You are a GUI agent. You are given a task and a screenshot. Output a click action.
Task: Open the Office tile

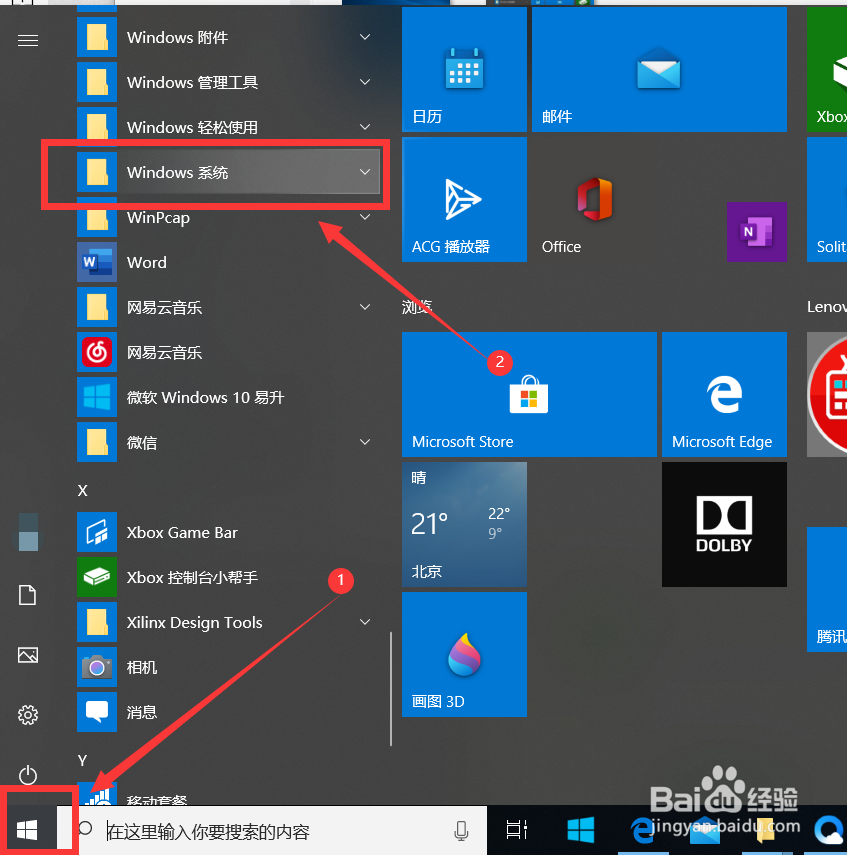click(x=594, y=200)
